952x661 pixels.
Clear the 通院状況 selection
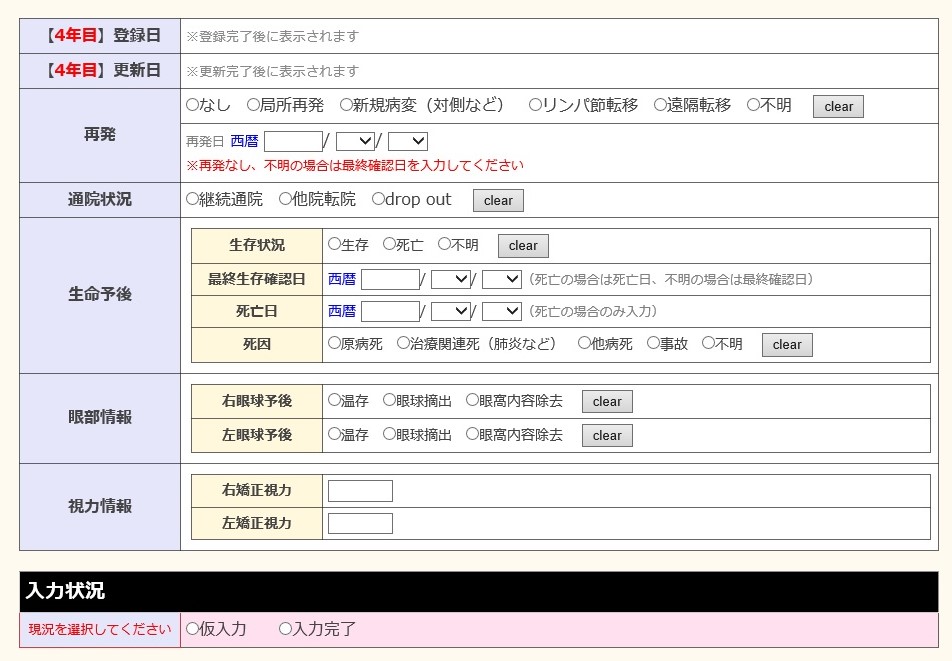tap(498, 201)
